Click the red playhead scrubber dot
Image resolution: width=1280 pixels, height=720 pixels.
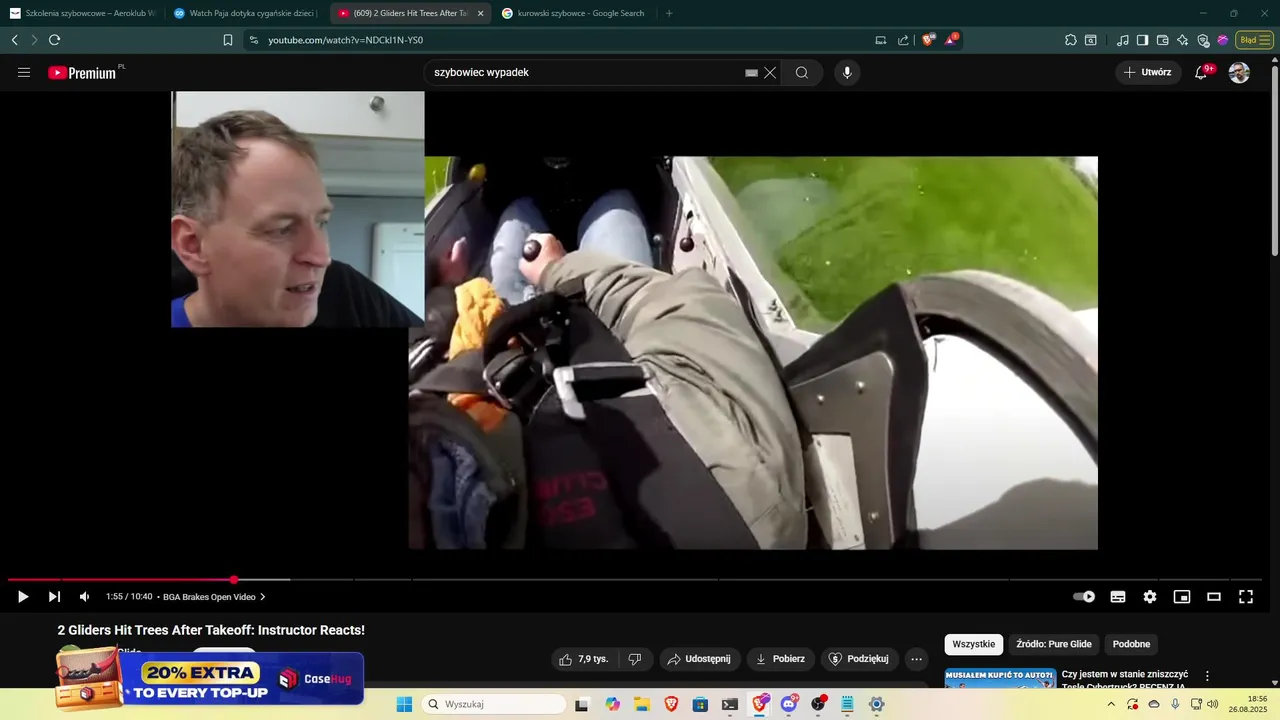click(234, 579)
